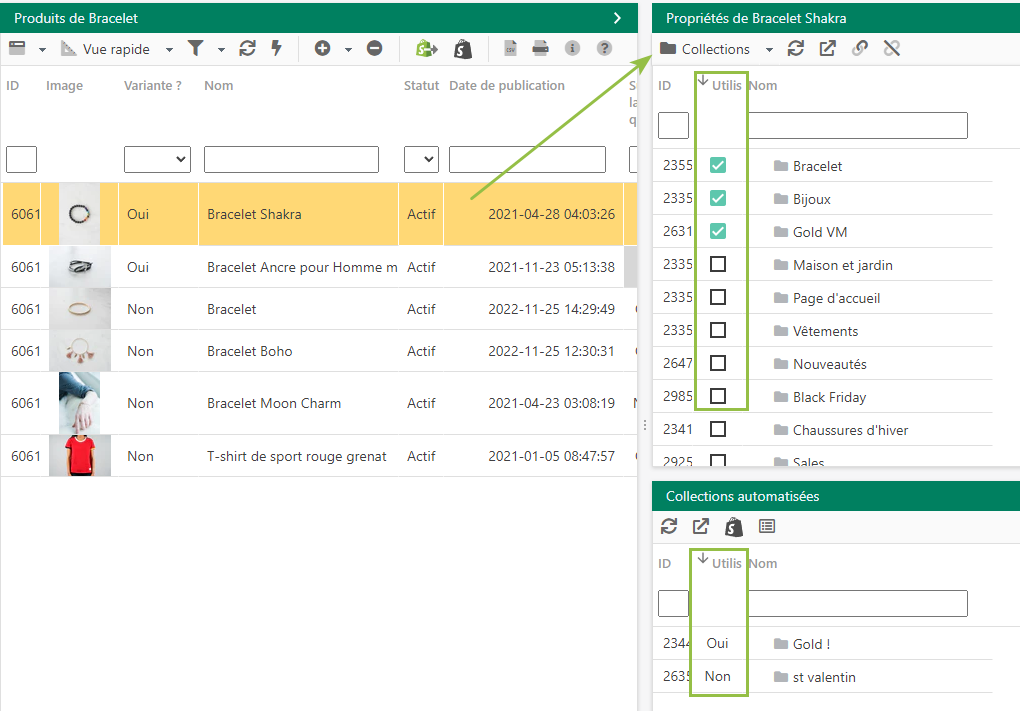This screenshot has width=1020, height=711.
Task: Open the grid view selector icon
Action: [17, 48]
